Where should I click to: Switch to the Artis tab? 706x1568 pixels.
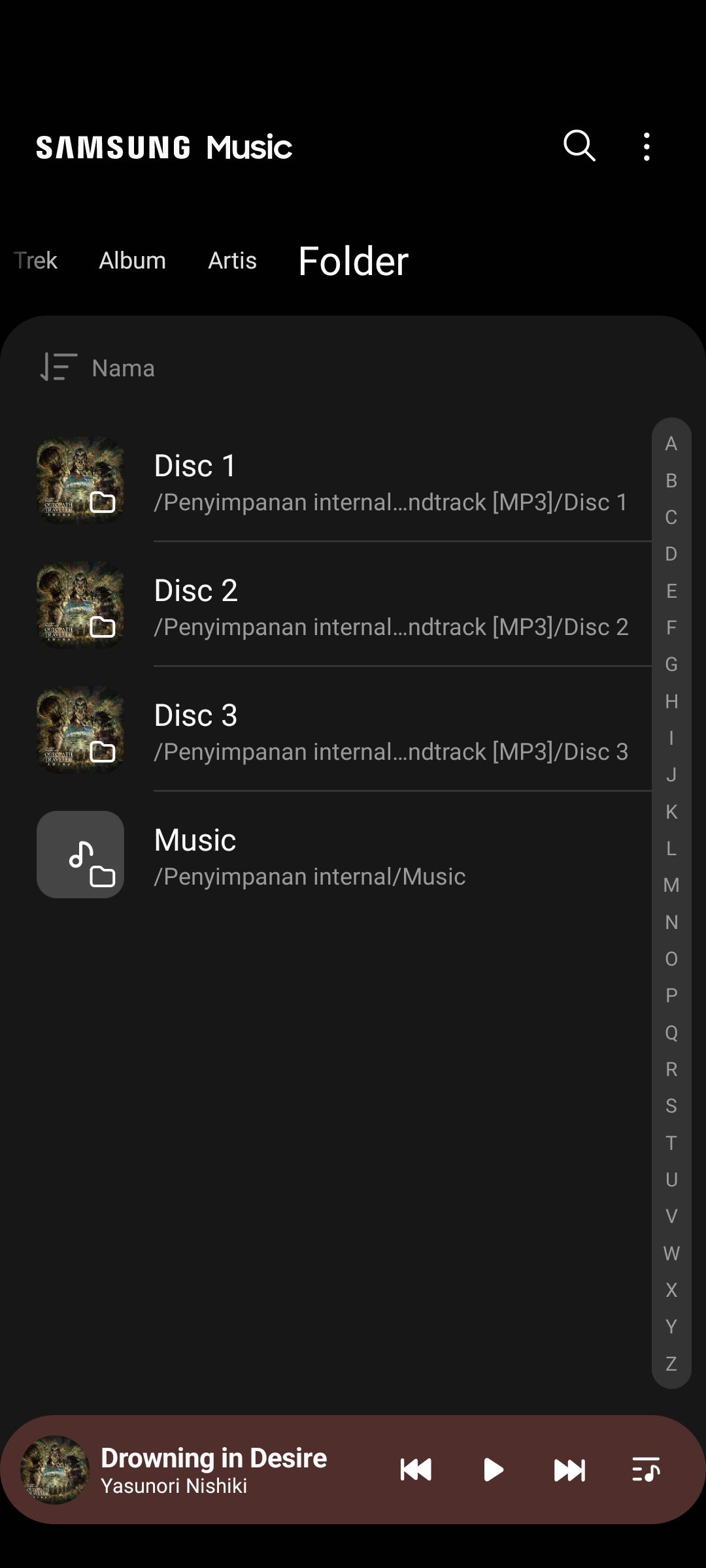[x=232, y=261]
